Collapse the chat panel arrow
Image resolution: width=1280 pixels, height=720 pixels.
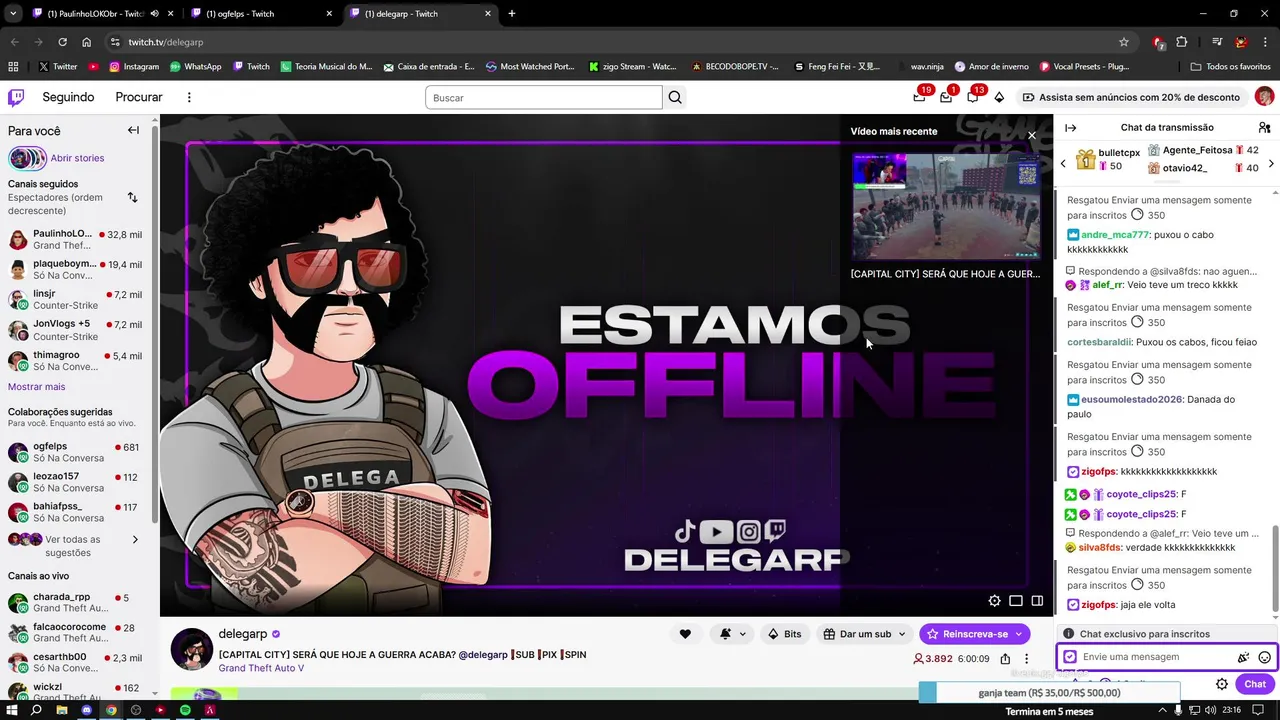point(1070,128)
